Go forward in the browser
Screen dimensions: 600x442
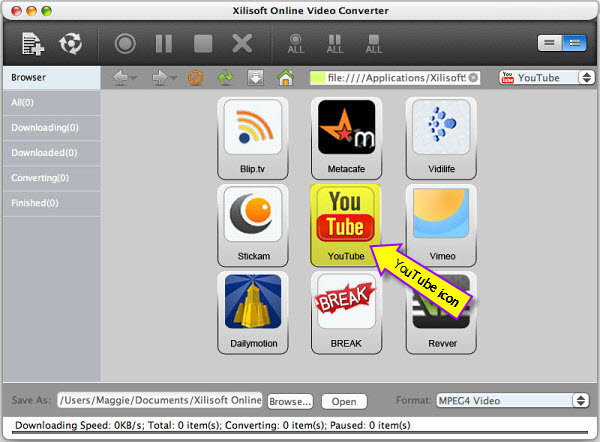(x=160, y=78)
